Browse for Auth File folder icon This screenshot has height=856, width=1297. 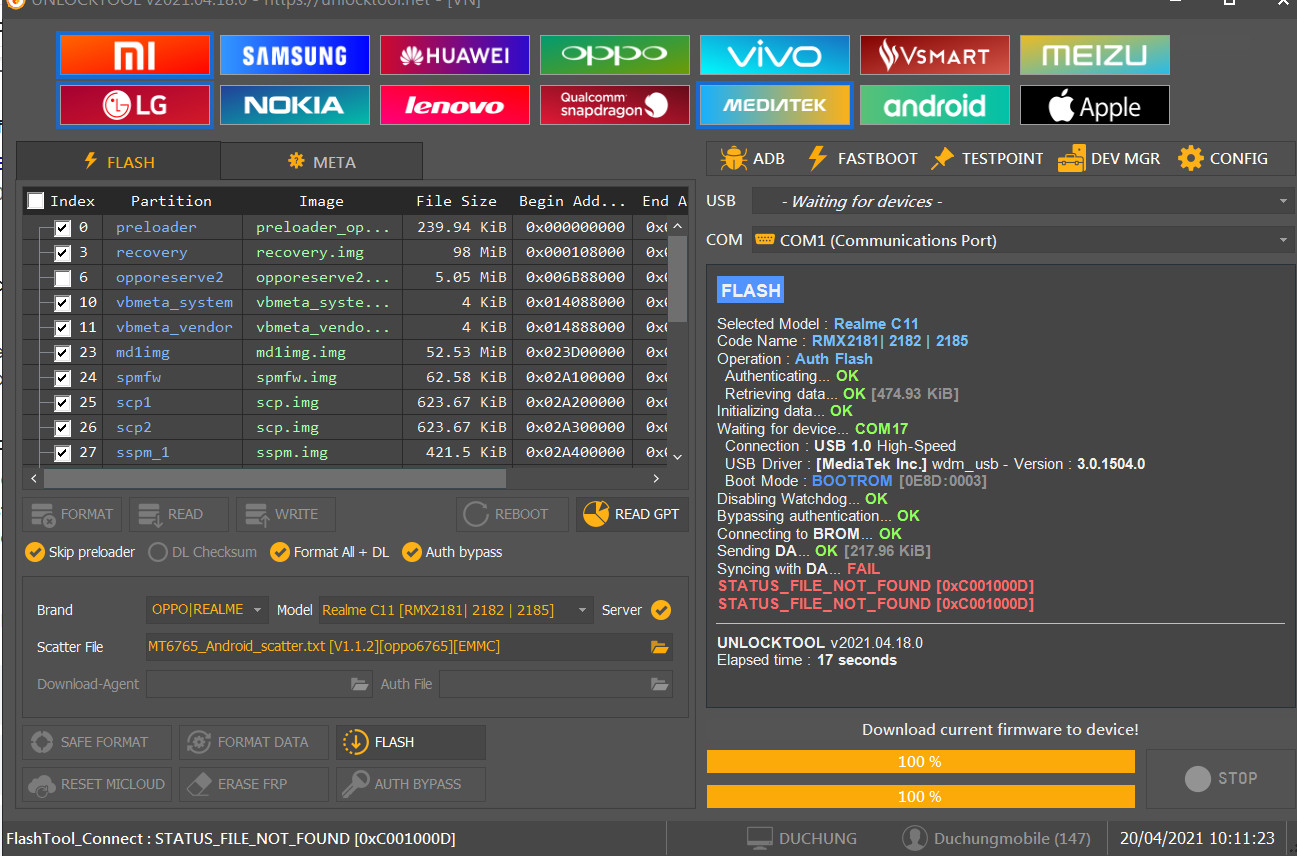[659, 684]
